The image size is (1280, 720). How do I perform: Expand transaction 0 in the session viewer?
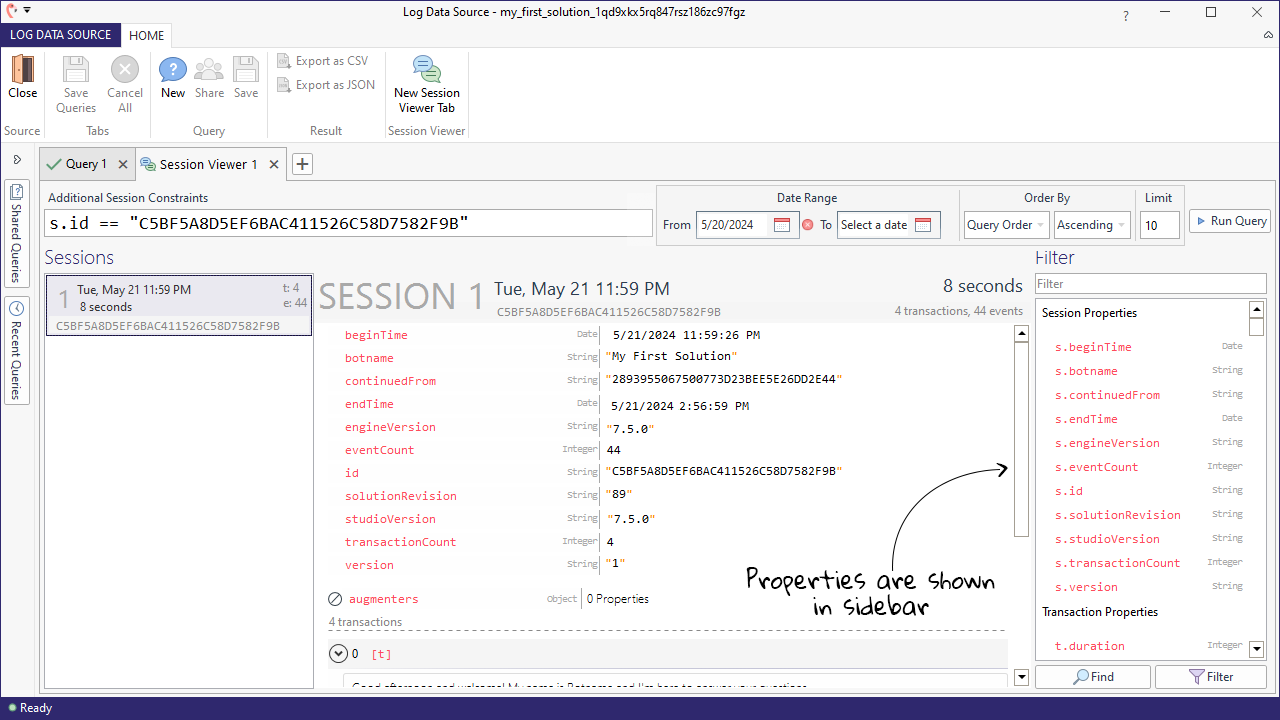tap(338, 653)
